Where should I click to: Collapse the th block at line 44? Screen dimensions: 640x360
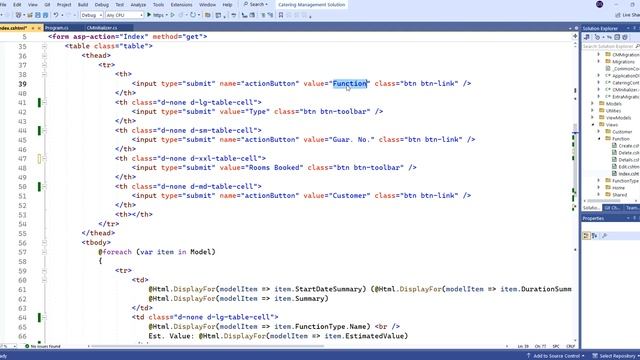point(44,131)
